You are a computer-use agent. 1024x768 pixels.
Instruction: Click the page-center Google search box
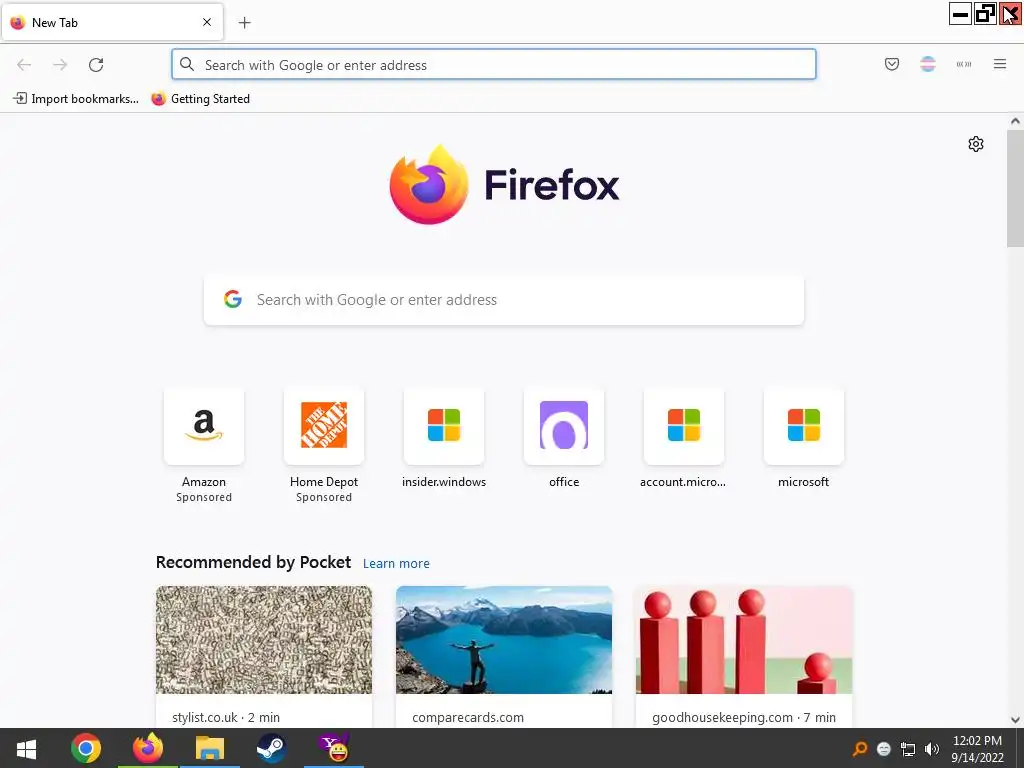coord(504,300)
